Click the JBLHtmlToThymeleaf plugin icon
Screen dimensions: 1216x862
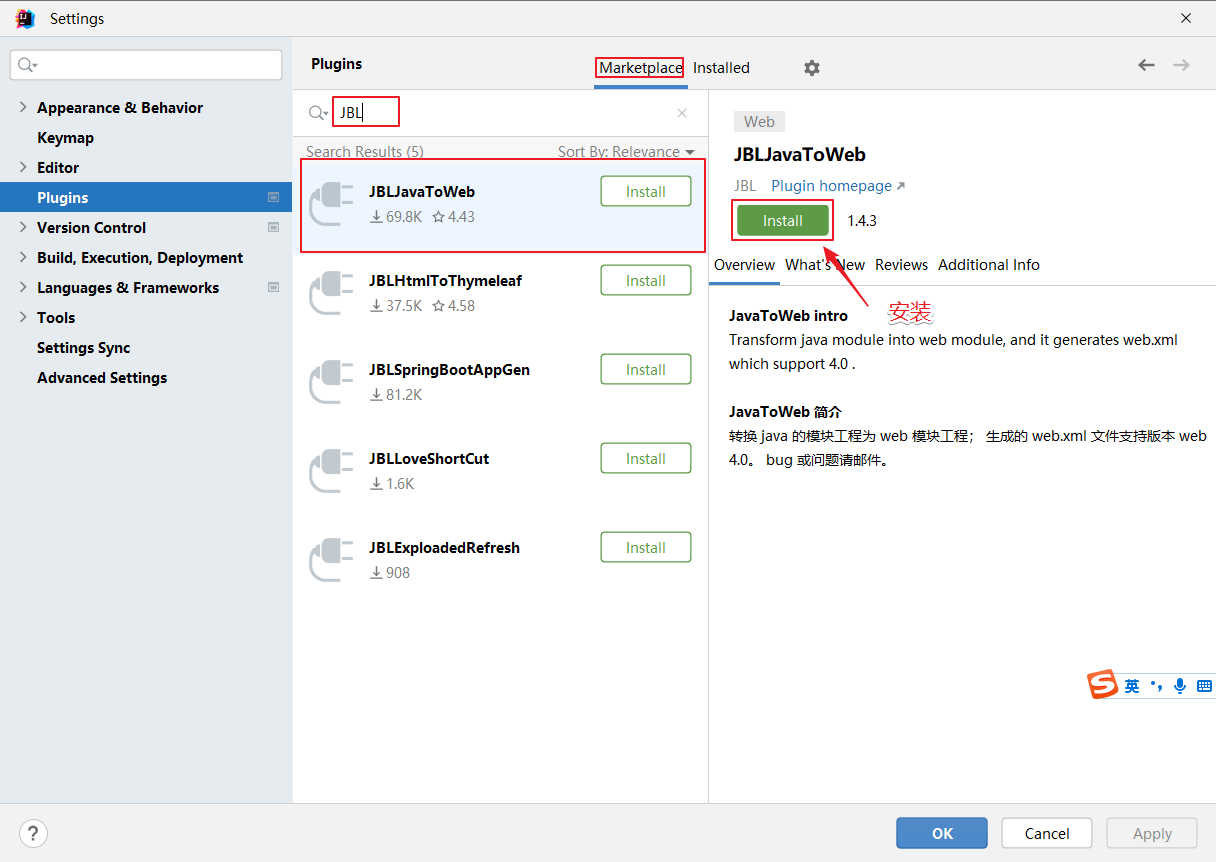point(331,294)
